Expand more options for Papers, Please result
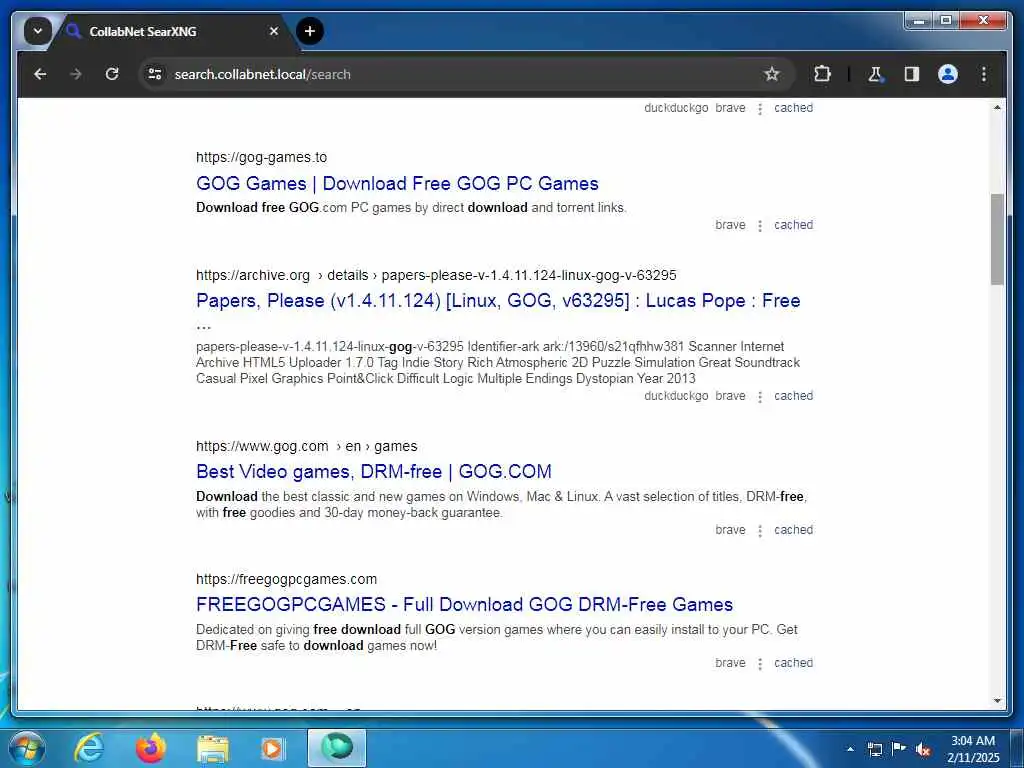The image size is (1024, 768). pos(760,397)
